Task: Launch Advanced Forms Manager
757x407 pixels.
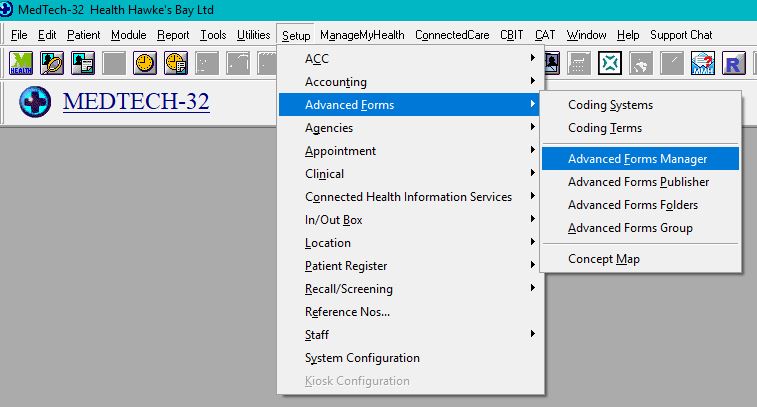Action: (x=640, y=159)
